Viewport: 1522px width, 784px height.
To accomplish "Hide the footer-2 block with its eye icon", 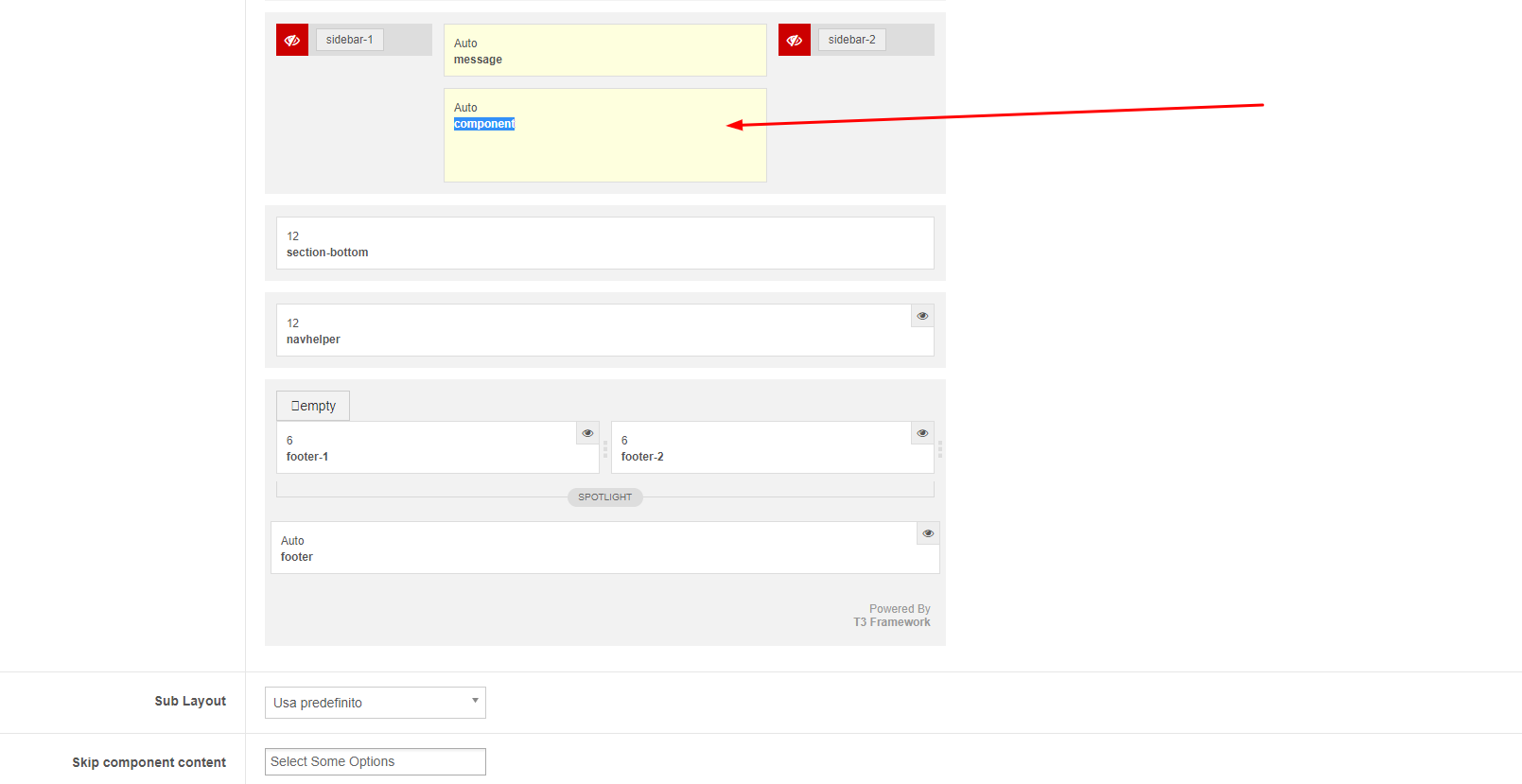I will (922, 433).
